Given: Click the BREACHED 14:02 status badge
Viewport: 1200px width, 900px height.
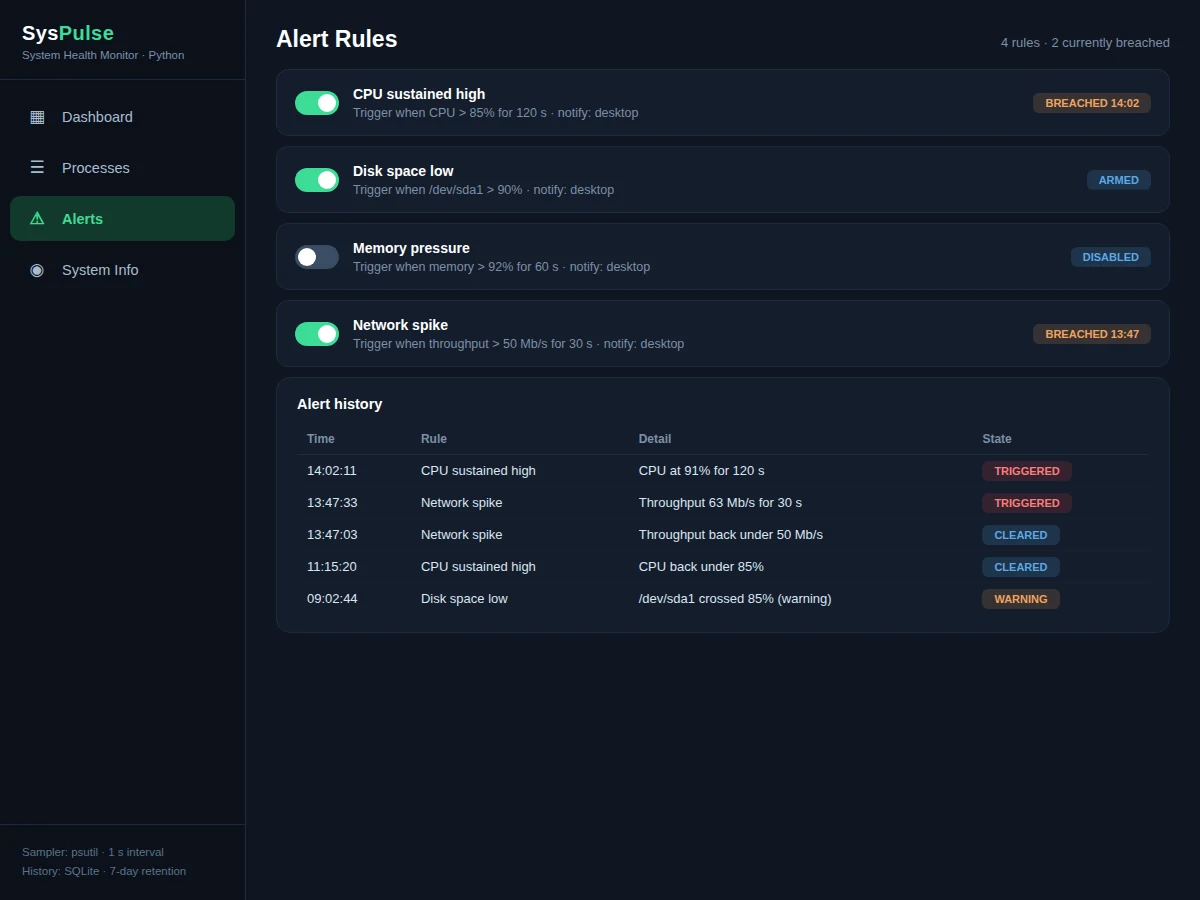Looking at the screenshot, I should click(x=1092, y=103).
